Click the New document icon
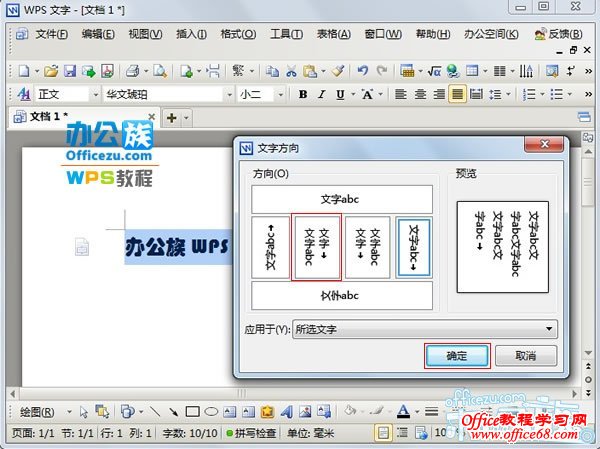The width and height of the screenshot is (600, 449). click(x=24, y=71)
